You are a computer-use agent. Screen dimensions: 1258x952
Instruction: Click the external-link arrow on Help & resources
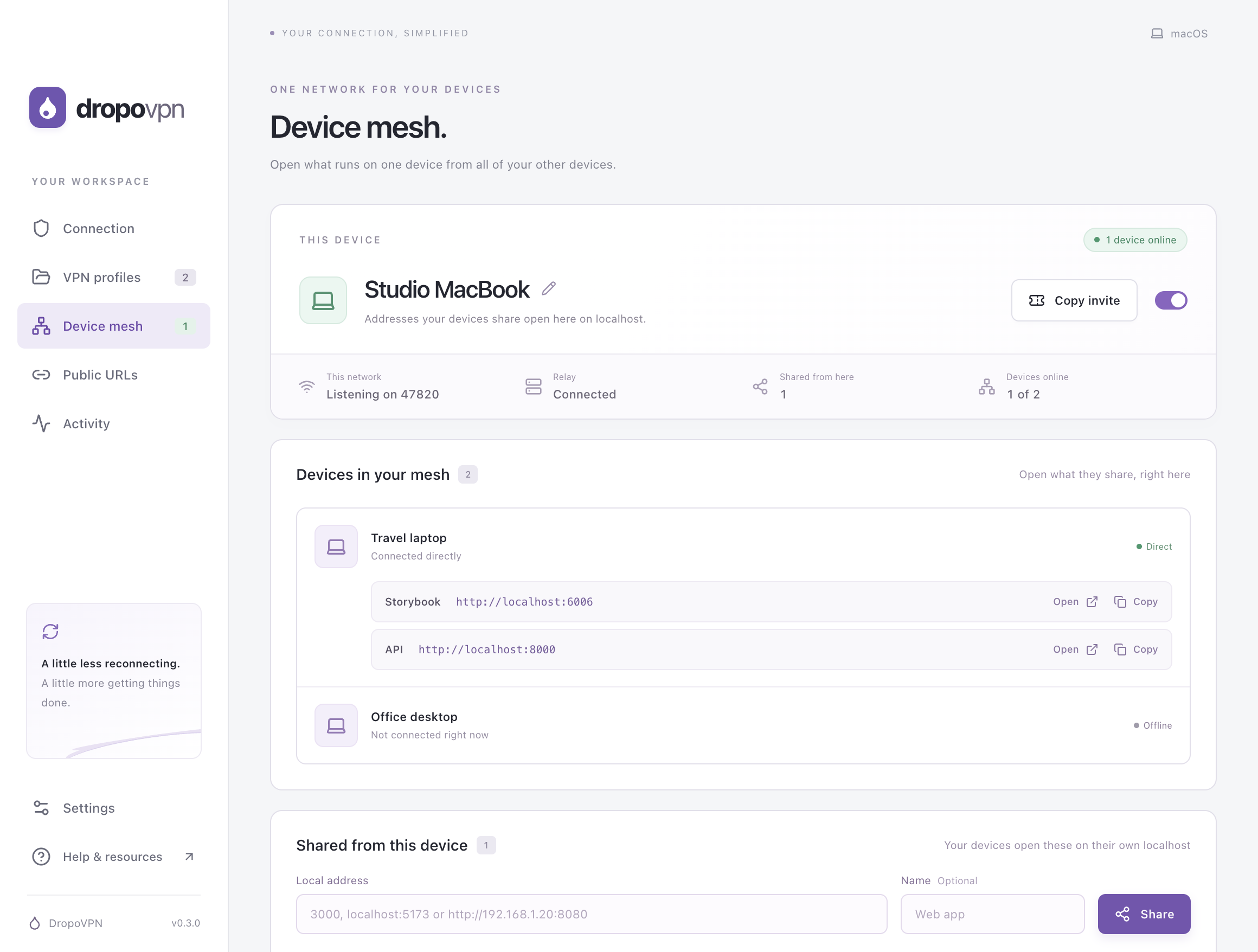[x=189, y=857]
